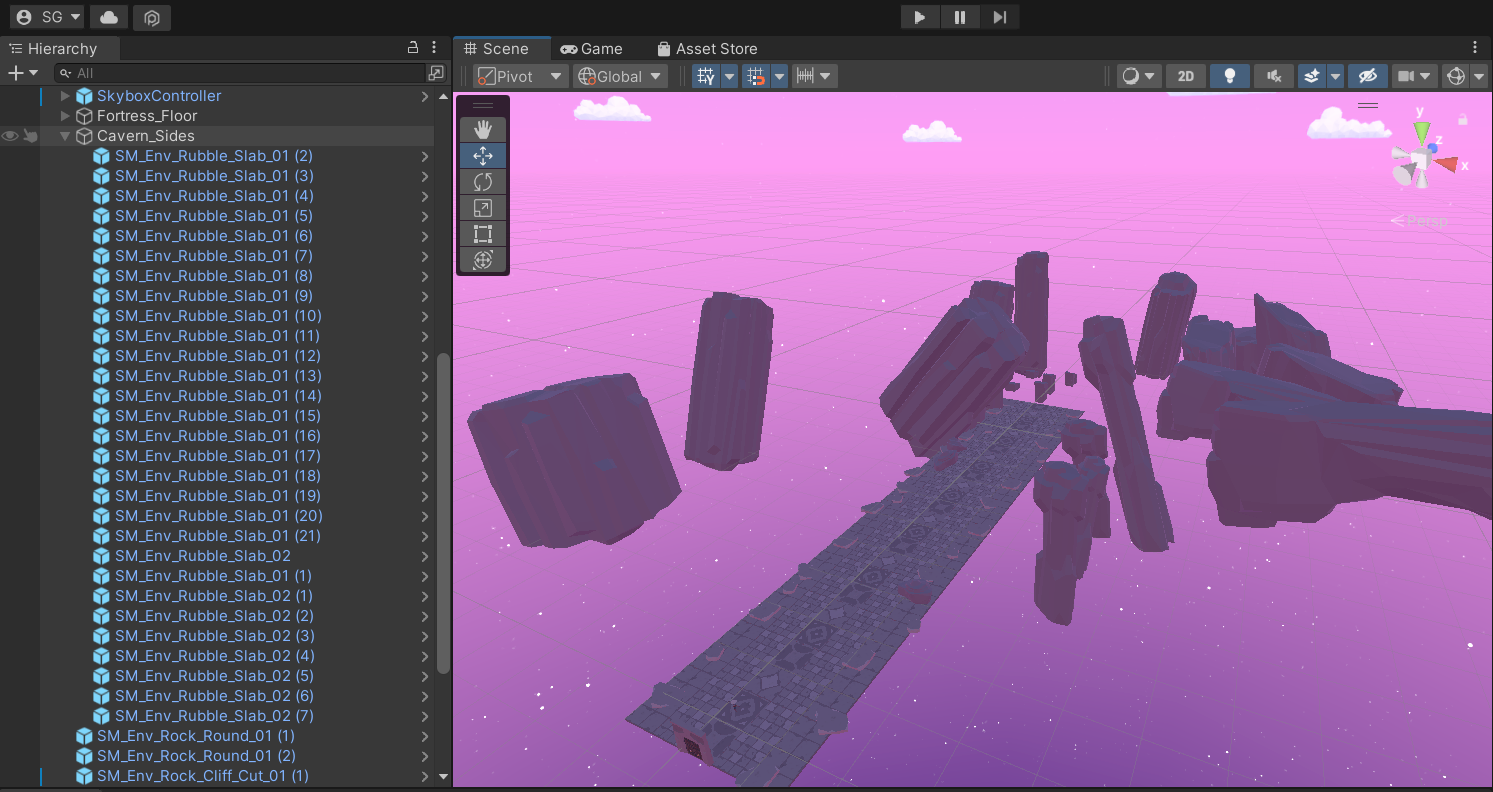Select the Scale tool
1493x792 pixels.
point(483,208)
